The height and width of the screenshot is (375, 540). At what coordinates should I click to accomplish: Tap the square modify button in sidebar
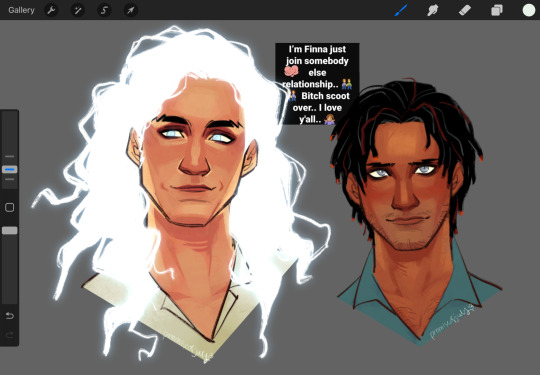tap(10, 207)
